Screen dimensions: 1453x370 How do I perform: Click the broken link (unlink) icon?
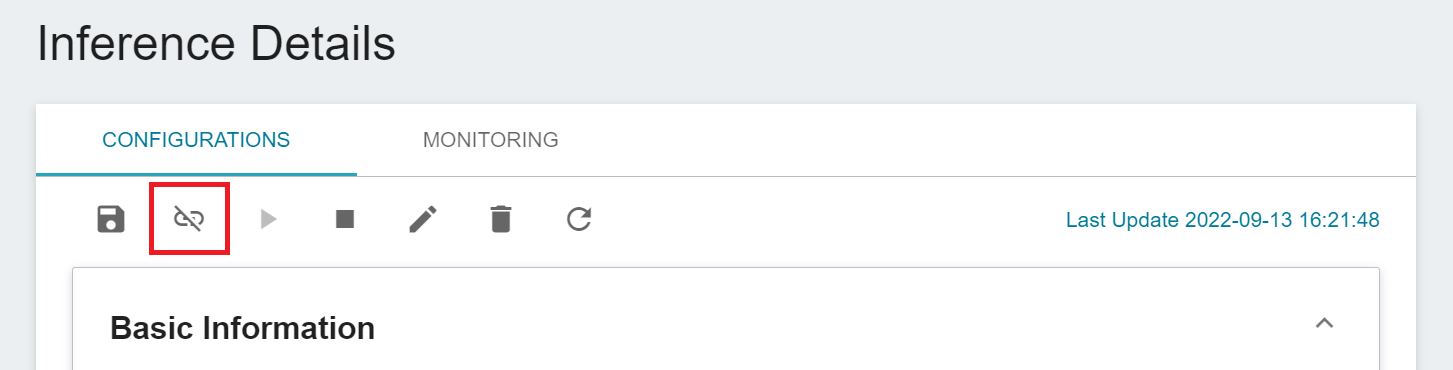coord(189,218)
